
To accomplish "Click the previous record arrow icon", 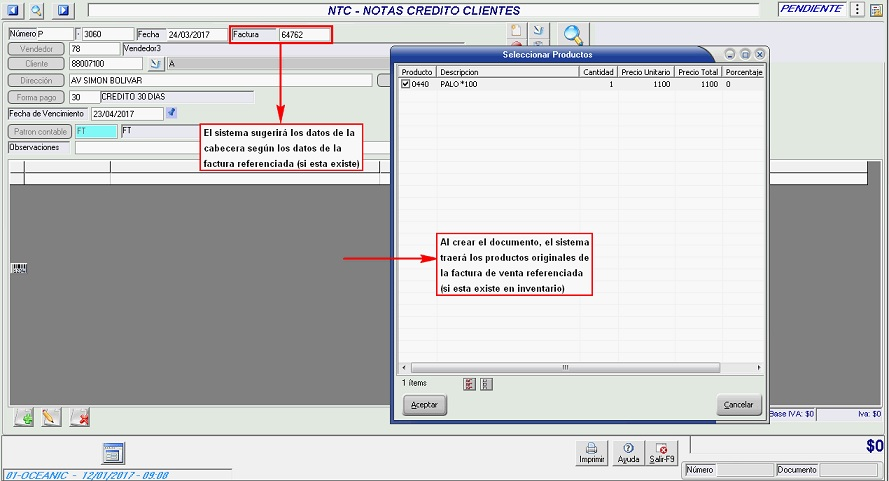I will pos(12,10).
